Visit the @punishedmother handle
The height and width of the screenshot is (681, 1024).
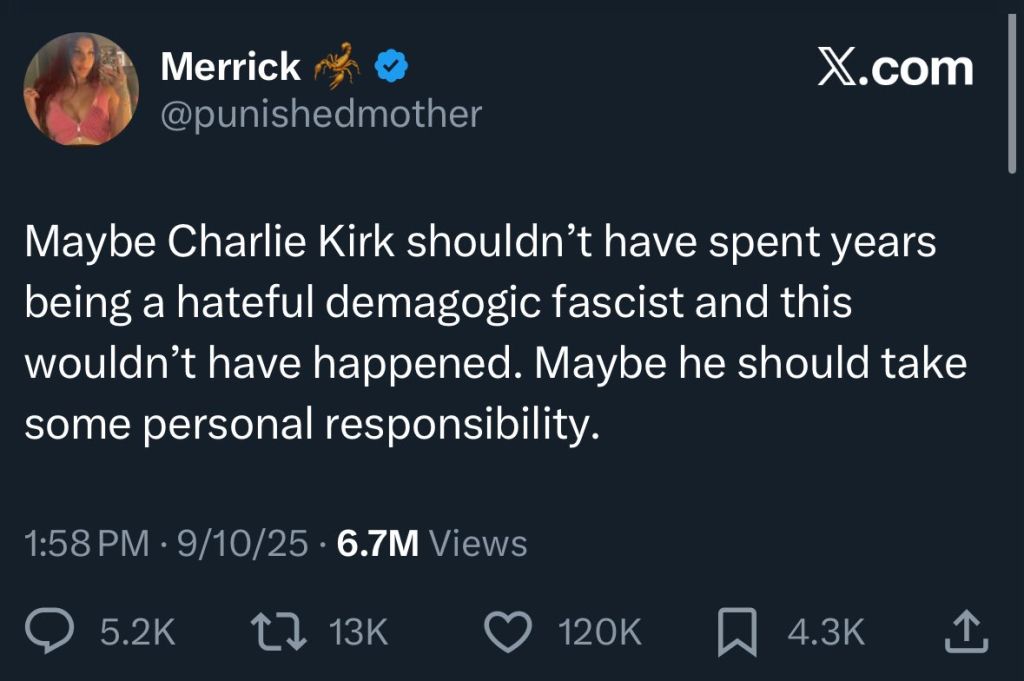pos(320,114)
